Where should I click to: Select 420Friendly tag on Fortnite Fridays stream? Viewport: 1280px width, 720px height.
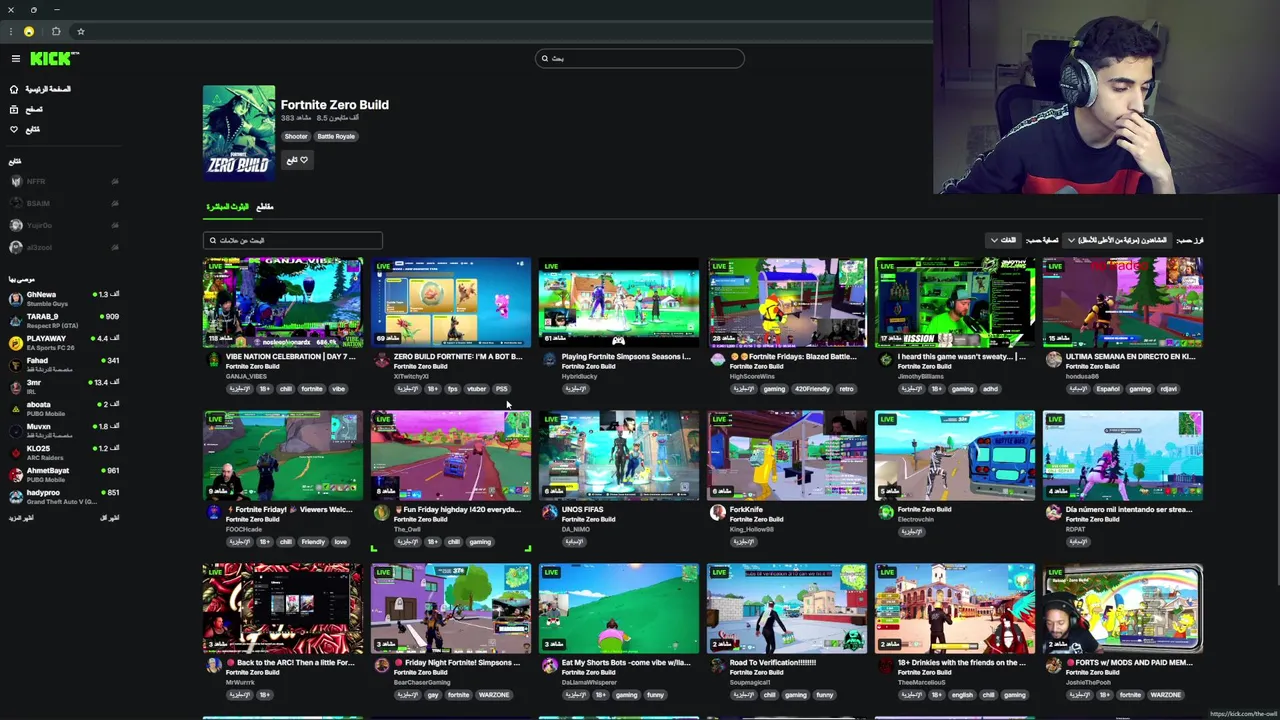813,389
